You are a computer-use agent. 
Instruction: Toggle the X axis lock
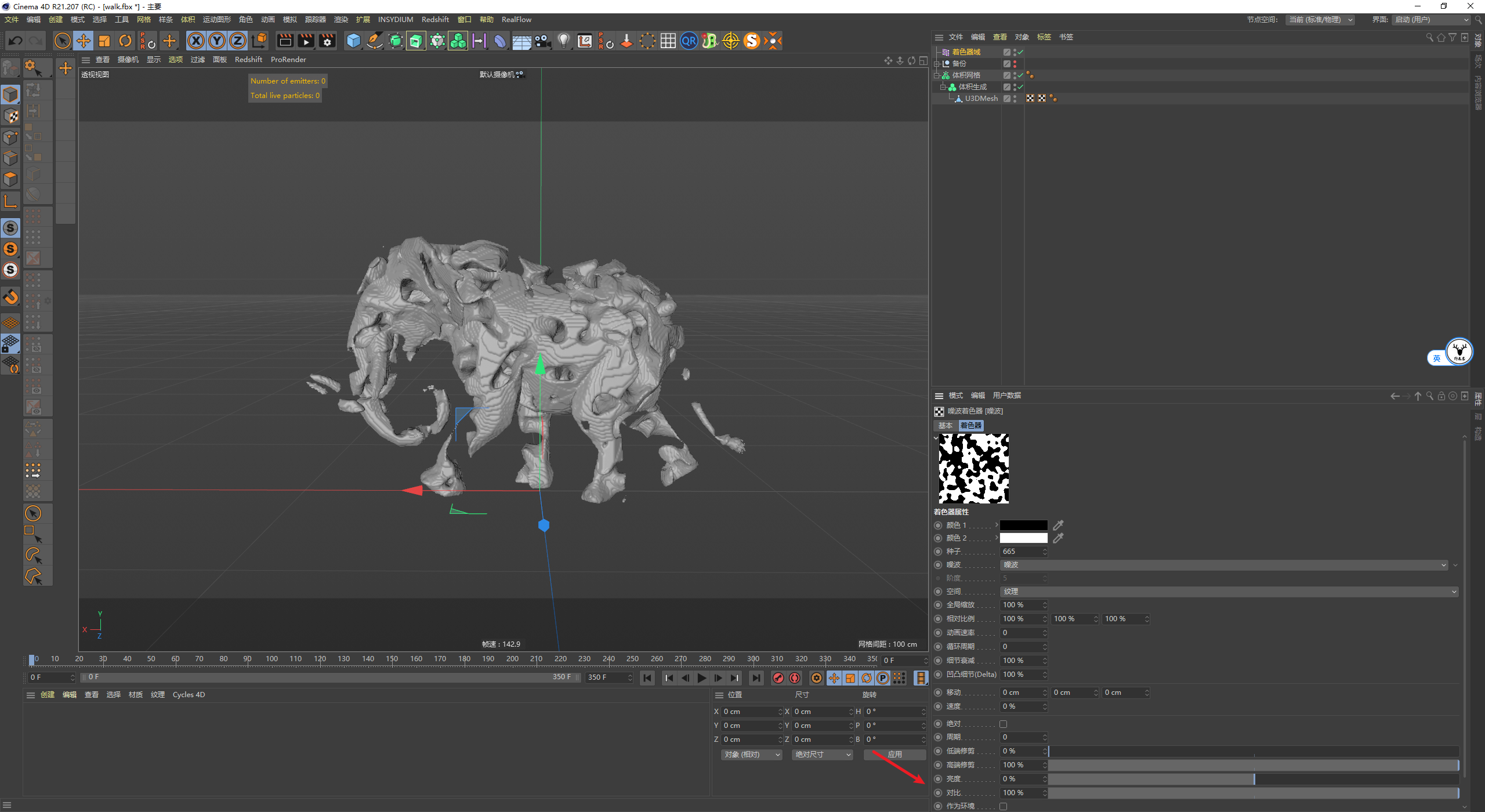coord(196,41)
